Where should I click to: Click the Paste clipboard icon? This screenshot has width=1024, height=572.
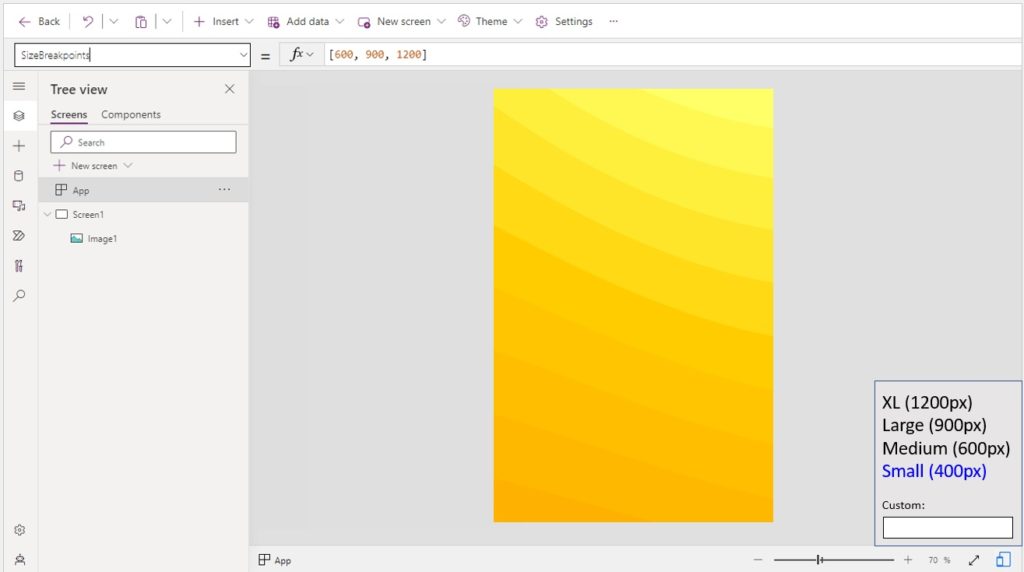pyautogui.click(x=140, y=22)
